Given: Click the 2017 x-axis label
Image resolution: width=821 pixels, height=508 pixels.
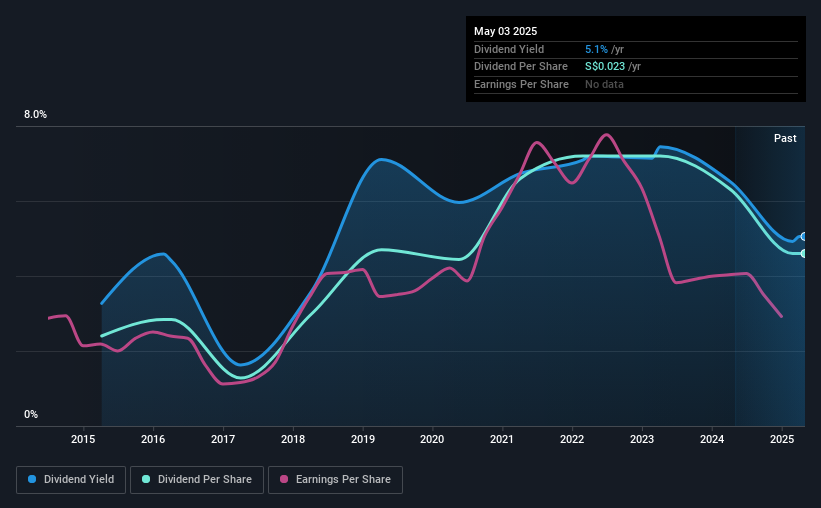Looking at the screenshot, I should (223, 439).
